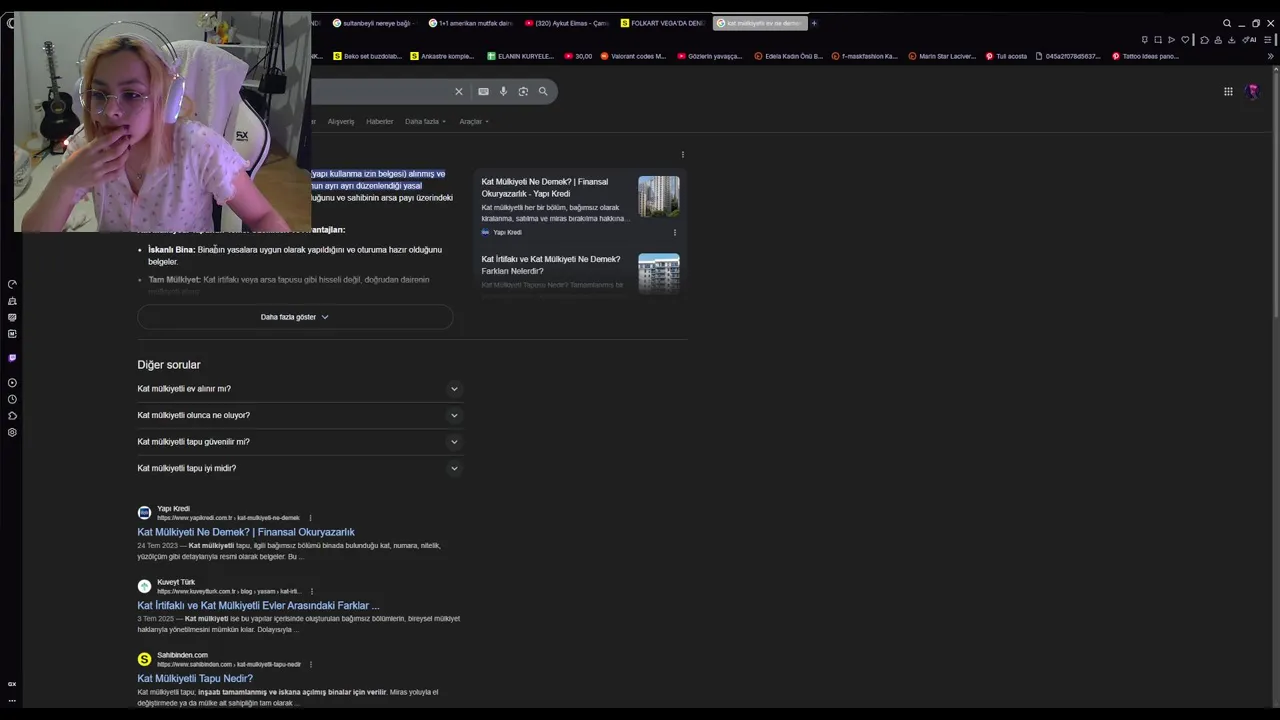Open 'Kat İrtifakı ve Kat Mülkiyeti' source card

551,265
